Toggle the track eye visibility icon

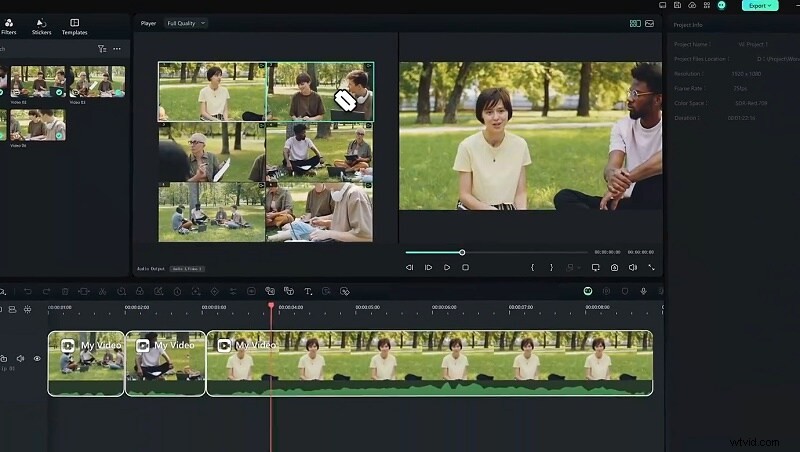[37, 359]
